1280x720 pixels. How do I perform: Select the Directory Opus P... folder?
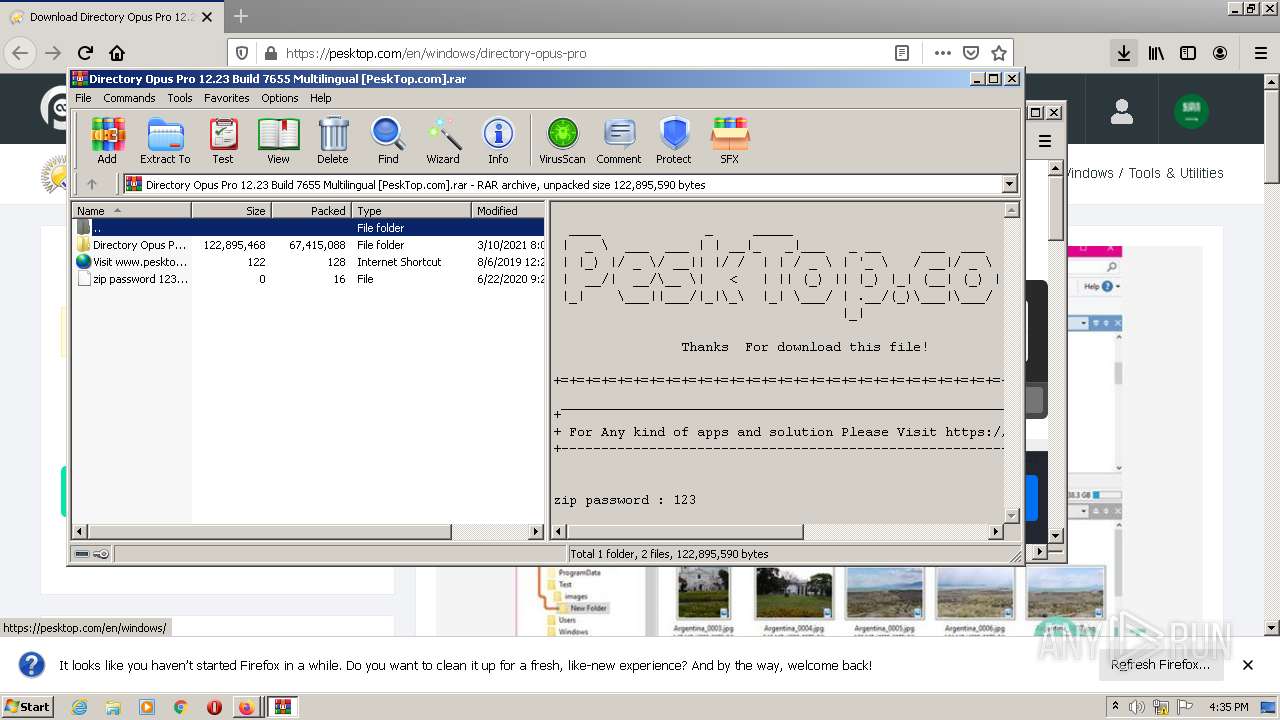[308, 245]
